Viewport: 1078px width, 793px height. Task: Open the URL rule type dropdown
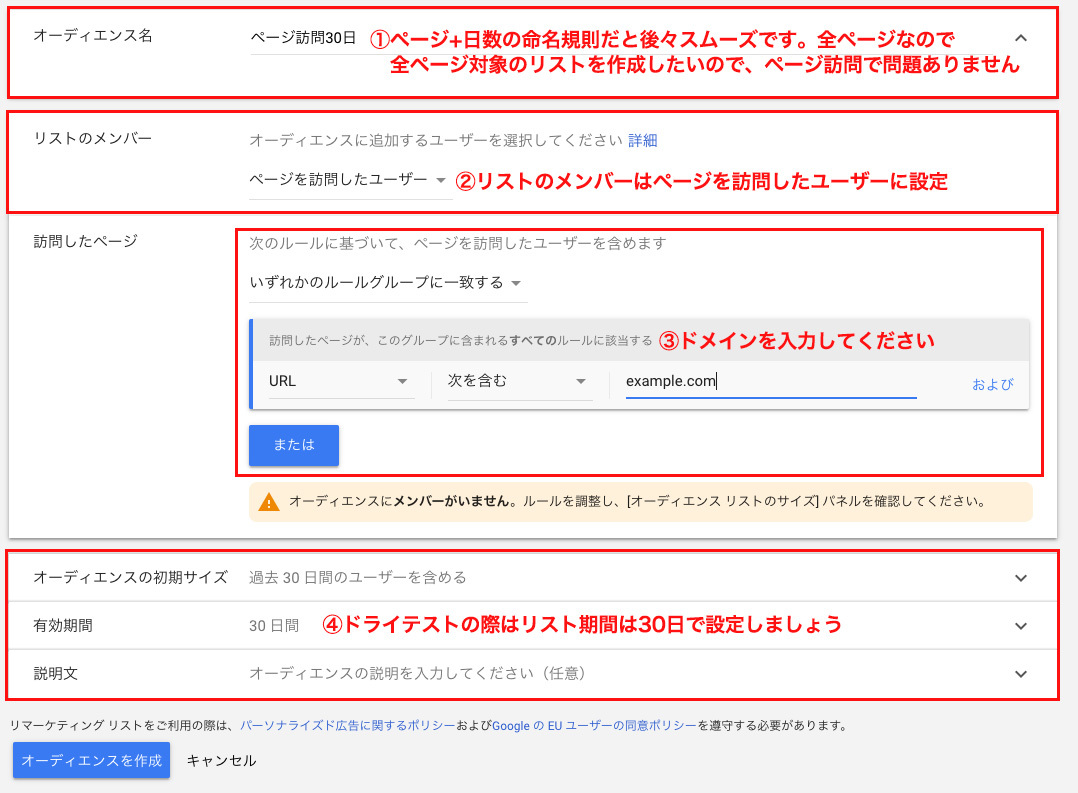tap(340, 381)
